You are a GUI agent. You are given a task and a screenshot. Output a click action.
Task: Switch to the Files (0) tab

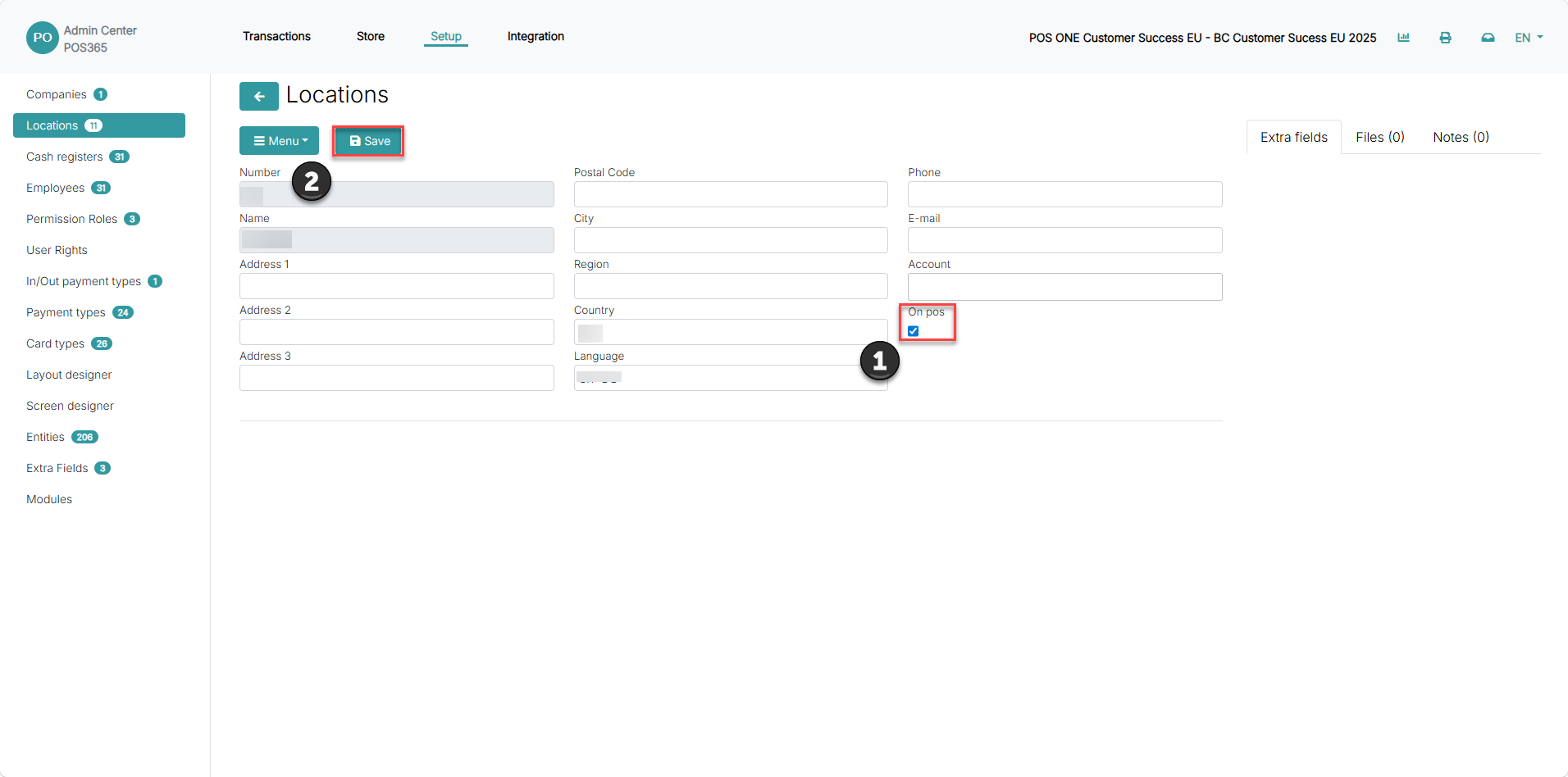1380,137
